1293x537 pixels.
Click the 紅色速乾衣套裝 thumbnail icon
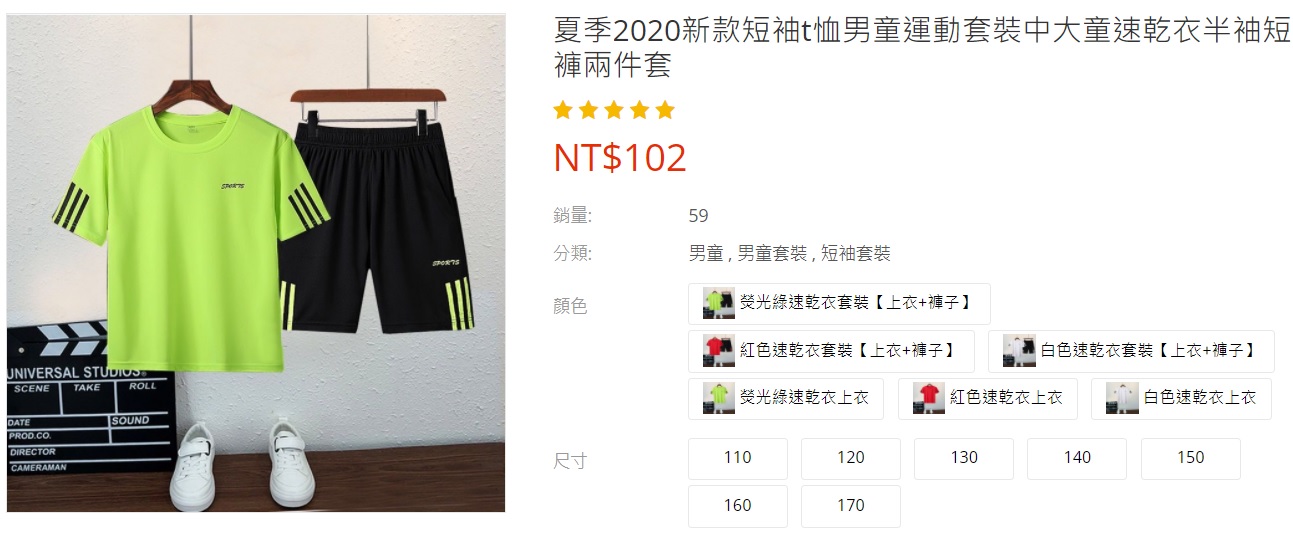(718, 351)
